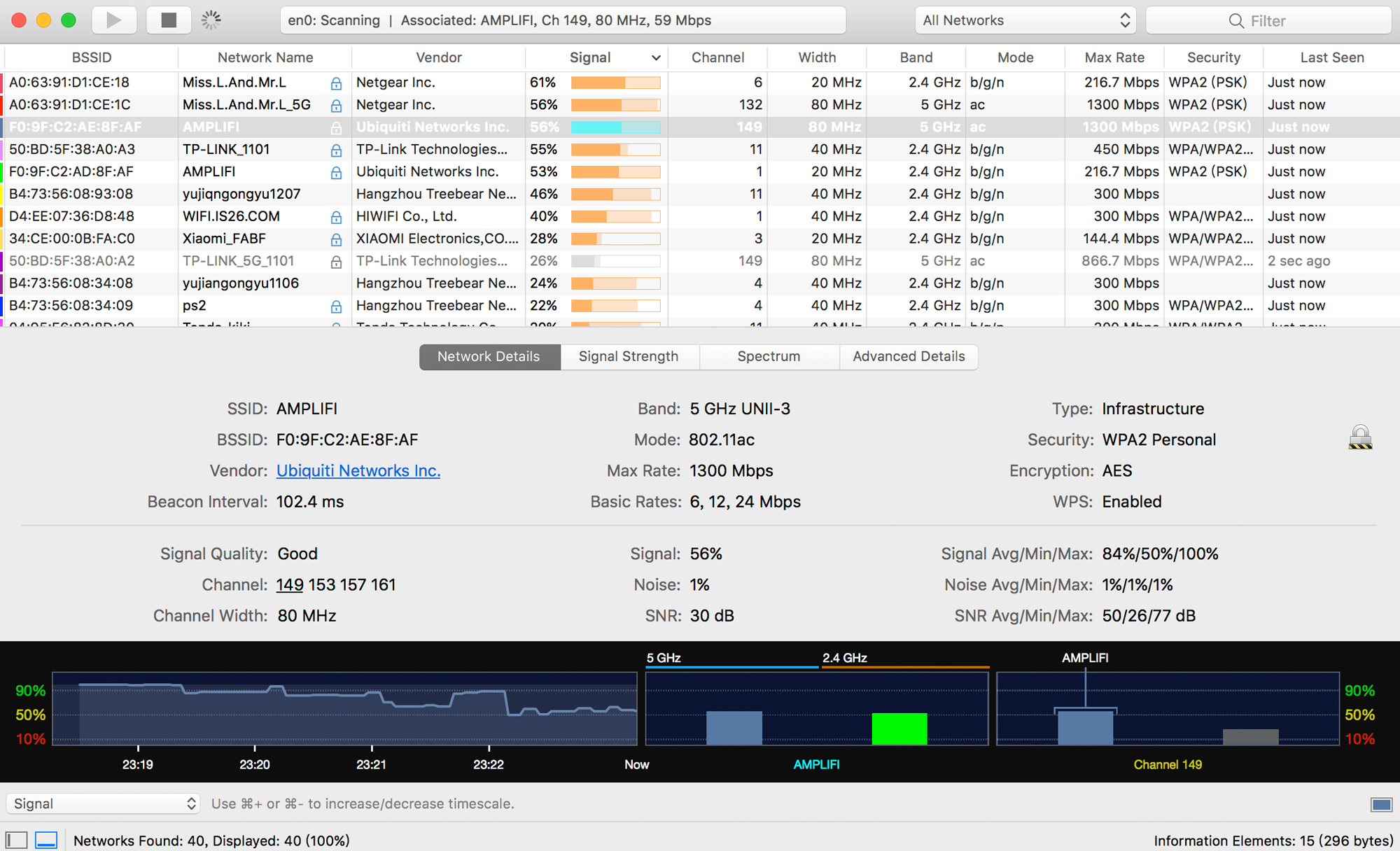Select the TP-LINK_1101 network row
The image size is (1400, 851).
(x=225, y=149)
